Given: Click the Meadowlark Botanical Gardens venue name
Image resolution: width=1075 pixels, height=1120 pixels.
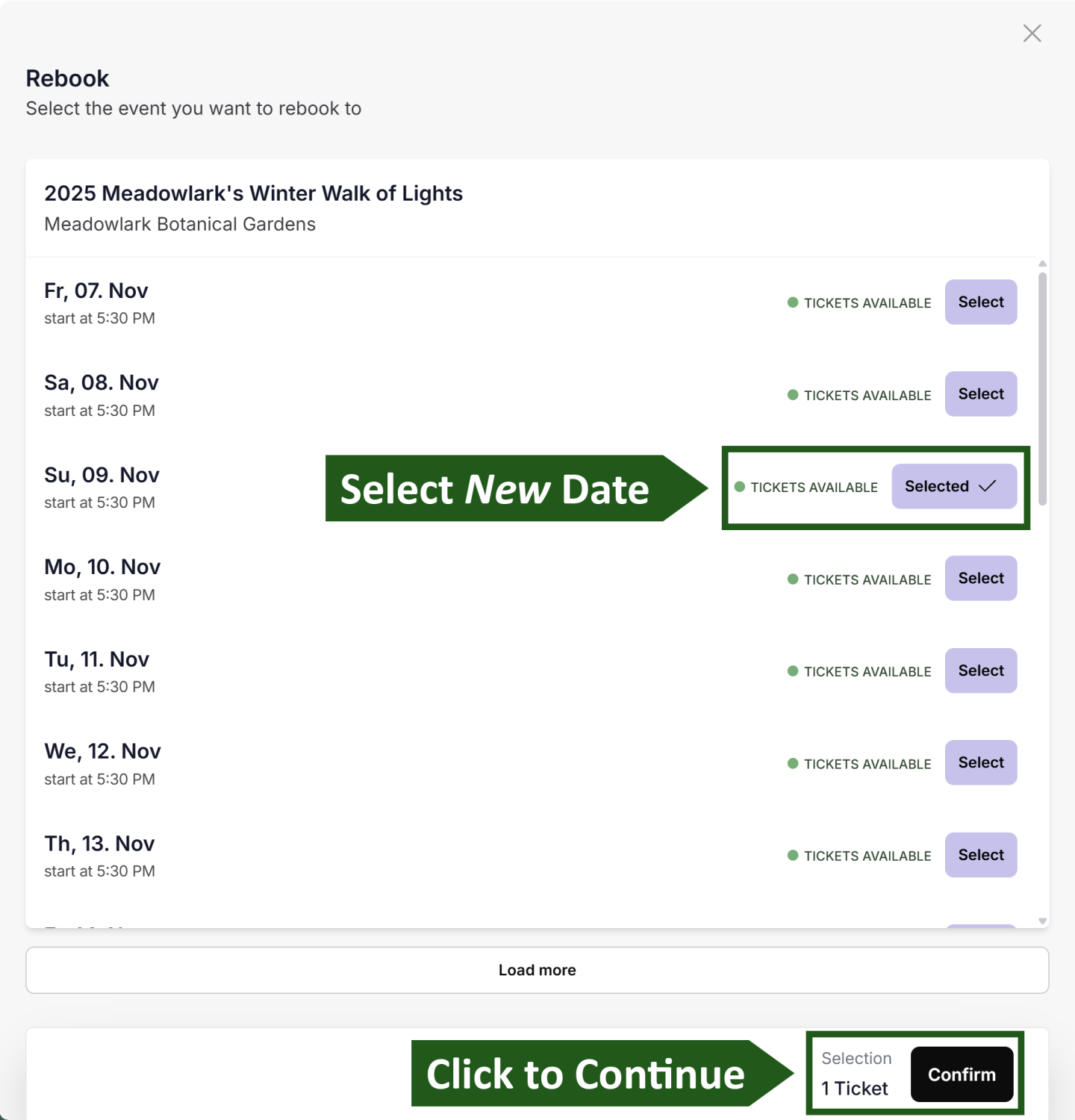Looking at the screenshot, I should click(x=179, y=224).
